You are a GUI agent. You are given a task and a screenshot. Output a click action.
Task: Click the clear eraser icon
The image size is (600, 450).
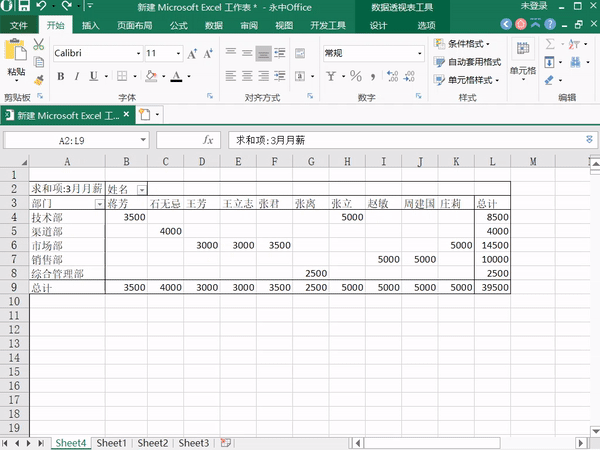coord(549,80)
